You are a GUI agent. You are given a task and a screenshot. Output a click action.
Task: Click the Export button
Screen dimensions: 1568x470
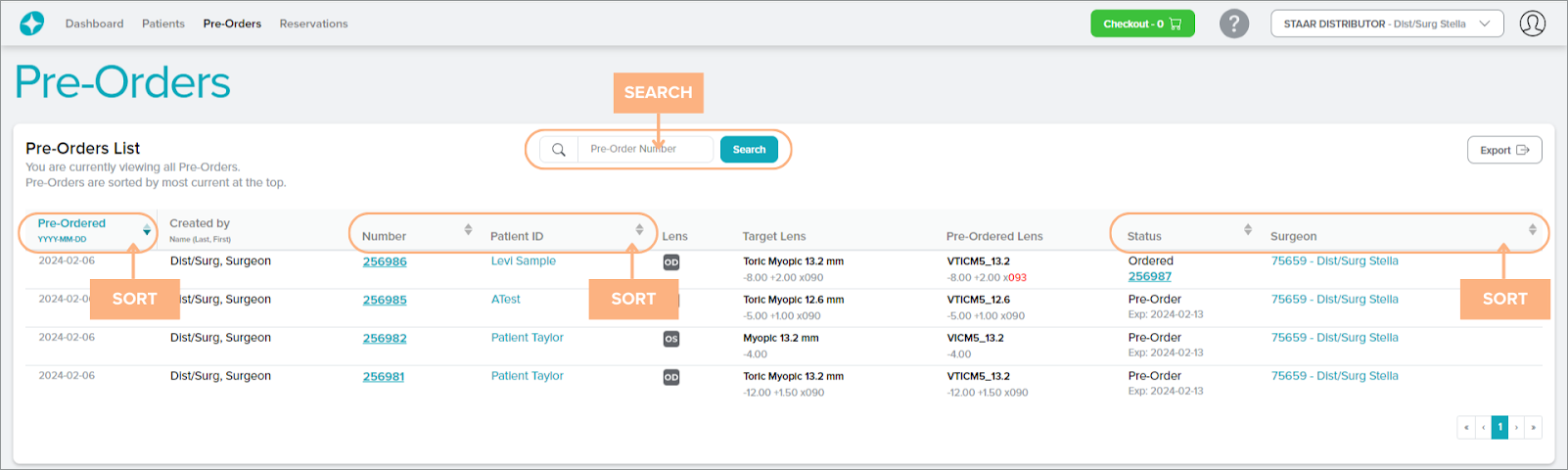1503,150
